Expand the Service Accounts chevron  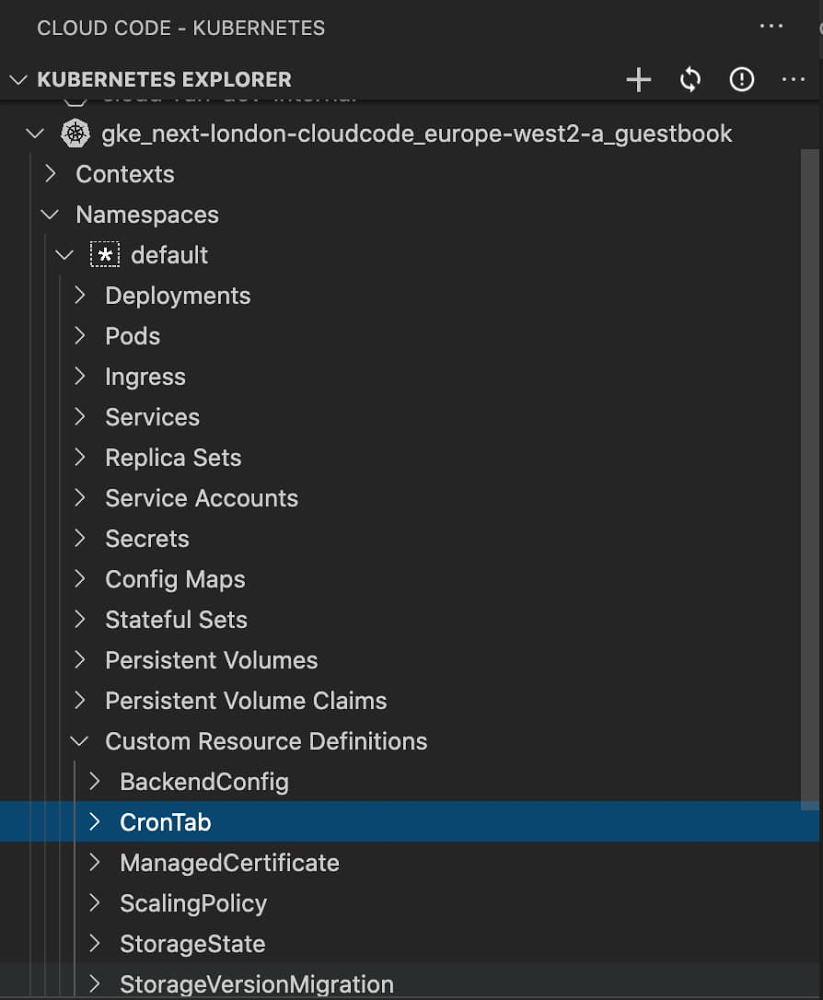pyautogui.click(x=80, y=498)
